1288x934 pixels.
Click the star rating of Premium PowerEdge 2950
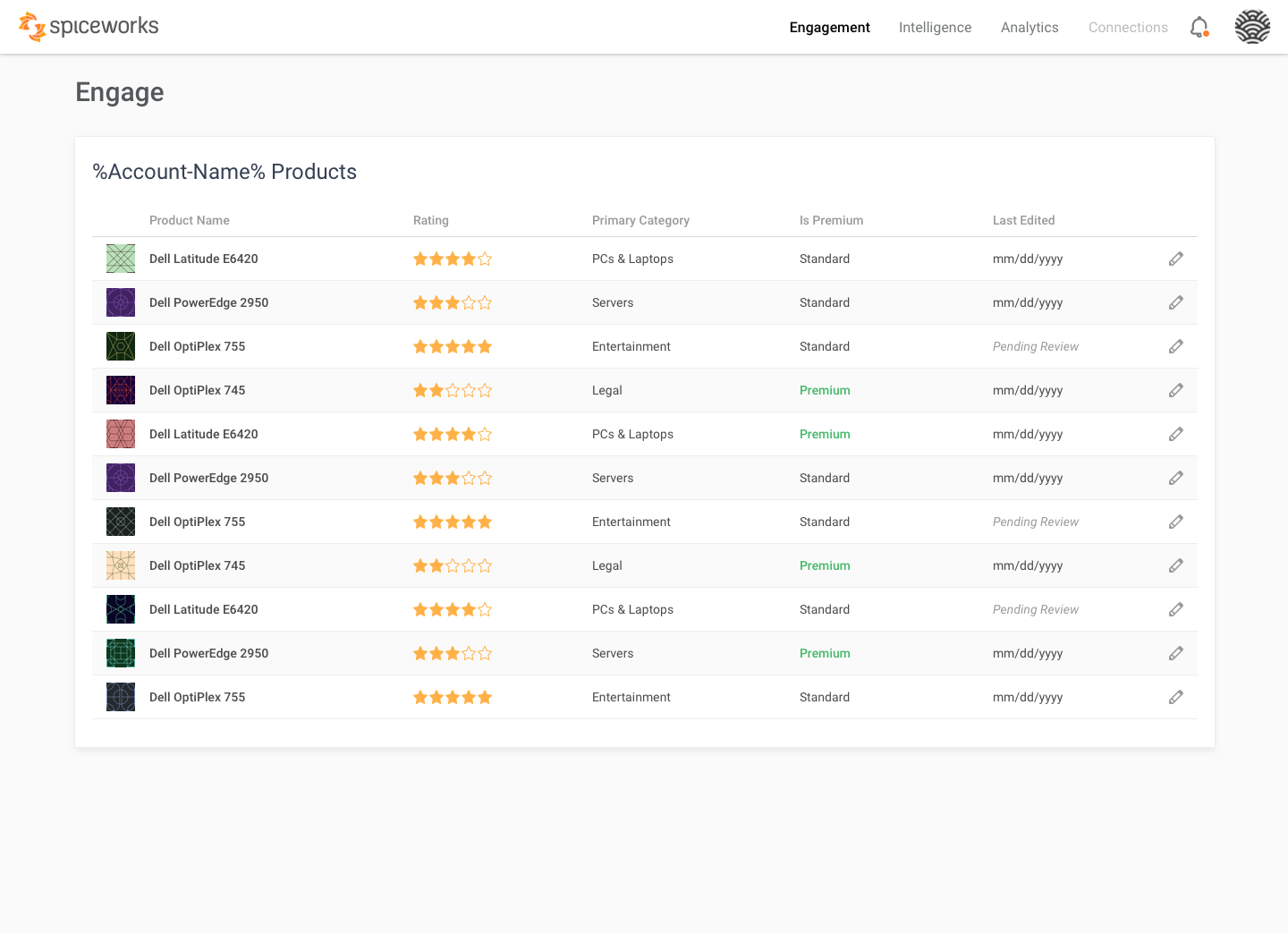pyautogui.click(x=453, y=653)
